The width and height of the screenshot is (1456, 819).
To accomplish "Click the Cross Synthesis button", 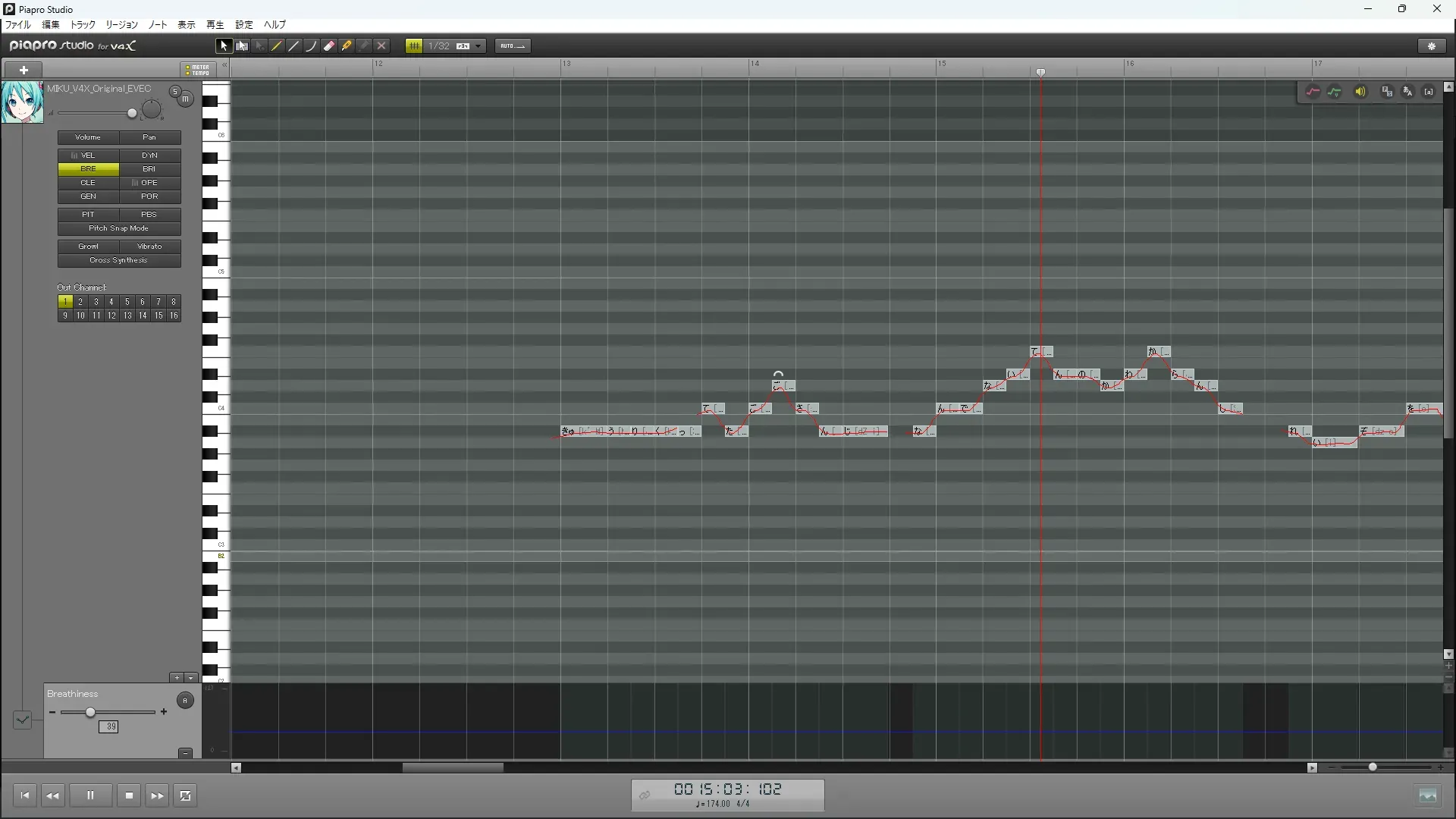I will [x=119, y=260].
